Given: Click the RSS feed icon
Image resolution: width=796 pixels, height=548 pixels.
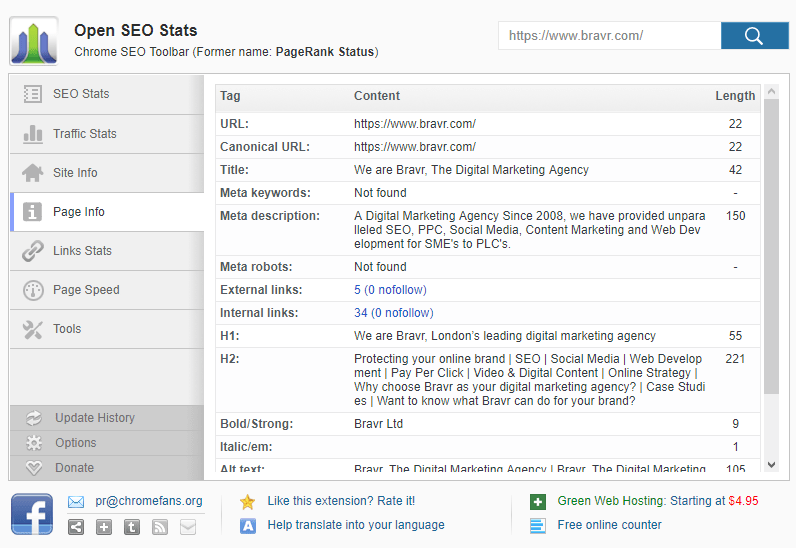Looking at the screenshot, I should (159, 527).
